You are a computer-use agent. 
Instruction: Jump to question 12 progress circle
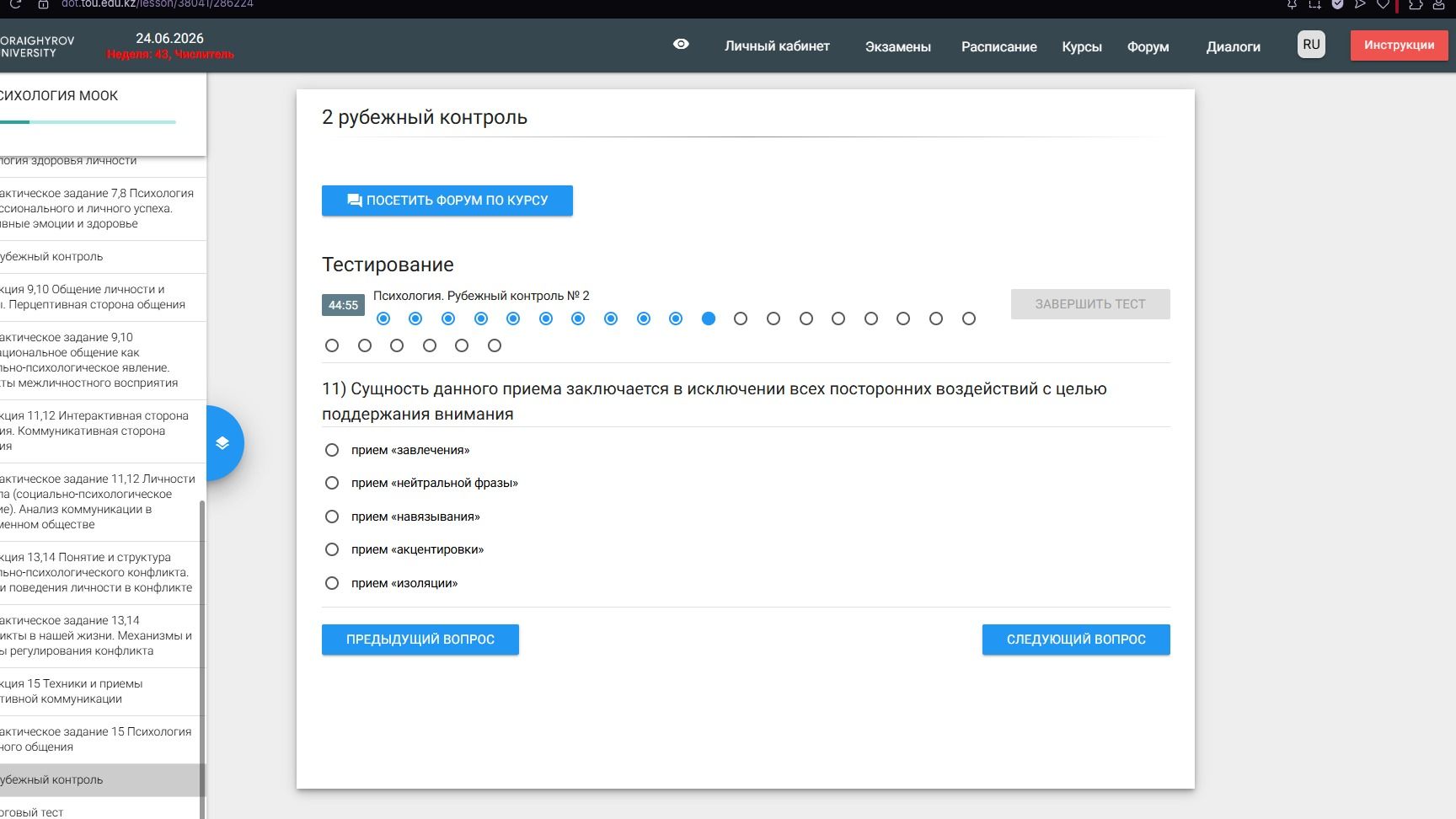point(741,318)
